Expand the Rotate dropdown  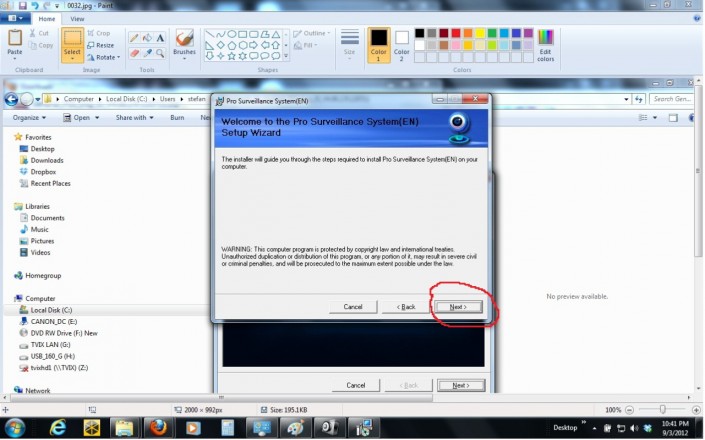click(x=103, y=57)
